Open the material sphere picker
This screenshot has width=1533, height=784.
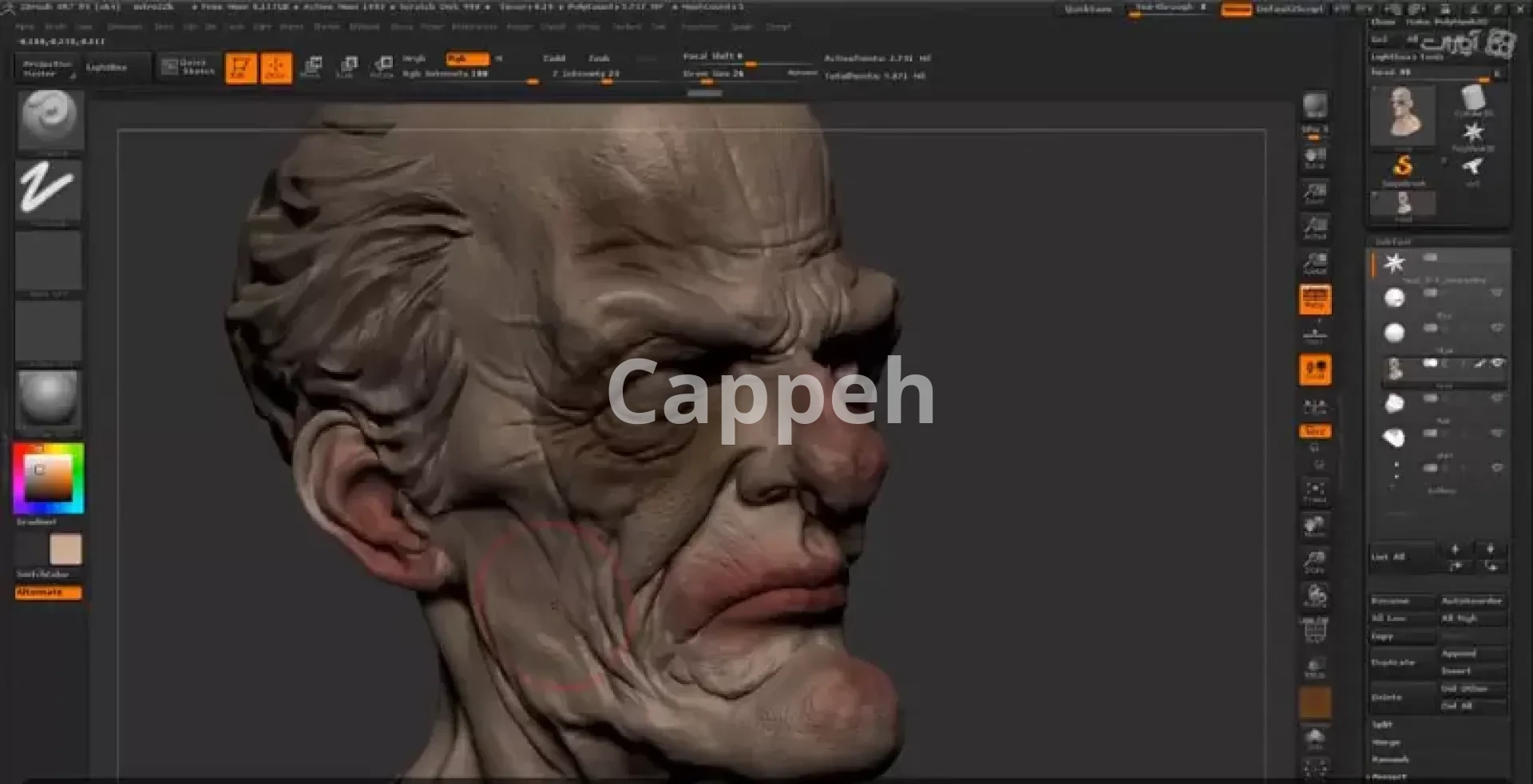[x=48, y=399]
